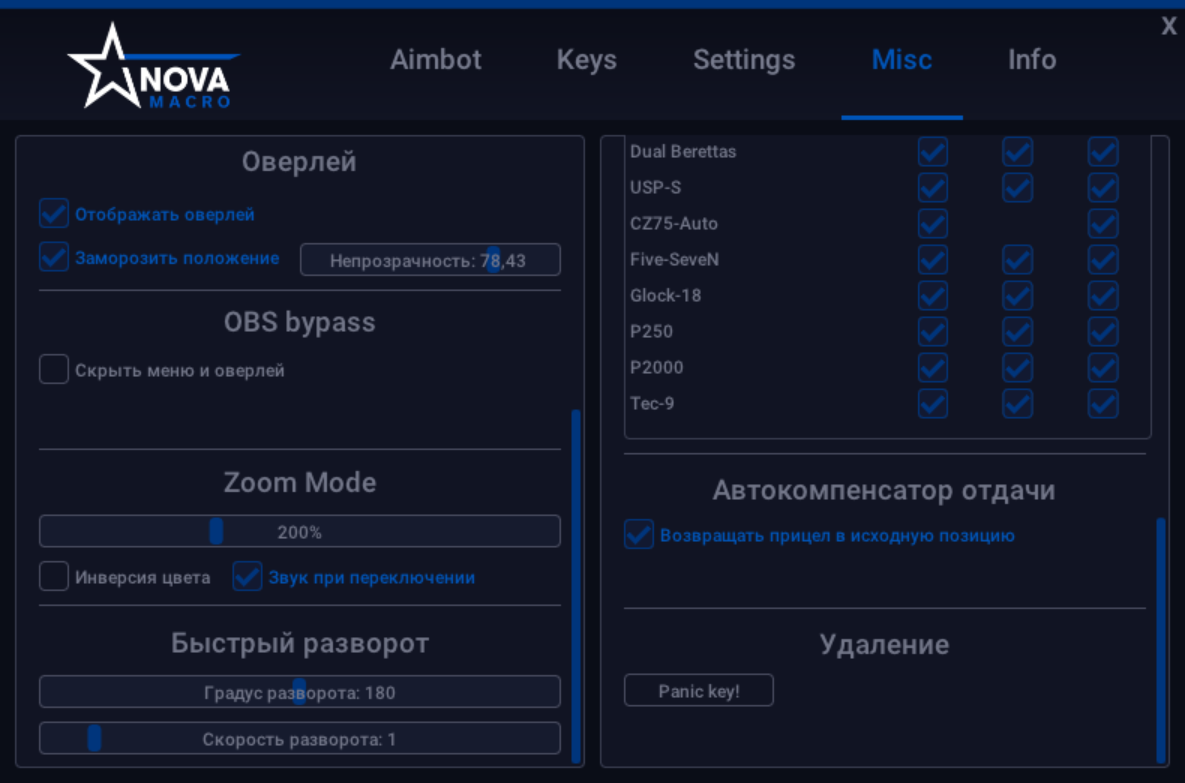Switch to the Aimbot tab
Screen dimensions: 1185x783
tap(435, 60)
